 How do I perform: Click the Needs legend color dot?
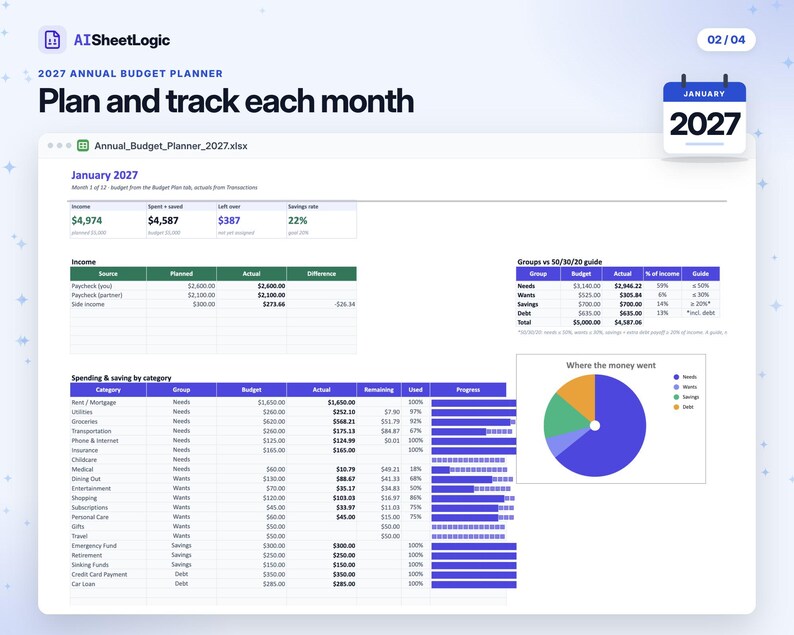coord(676,377)
